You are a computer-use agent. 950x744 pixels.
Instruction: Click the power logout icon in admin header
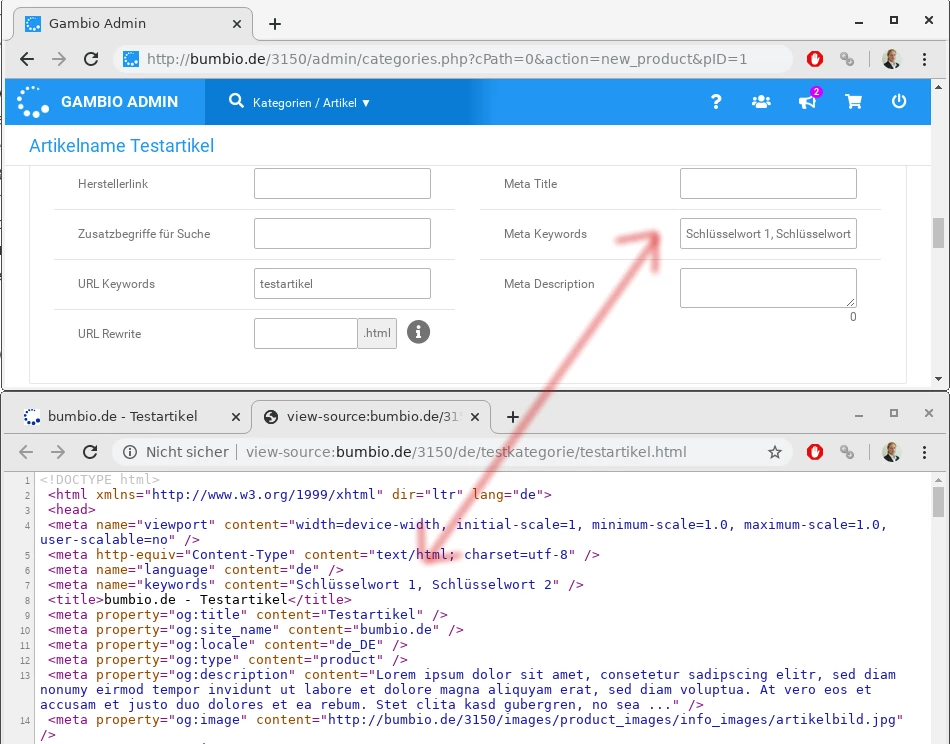(899, 101)
